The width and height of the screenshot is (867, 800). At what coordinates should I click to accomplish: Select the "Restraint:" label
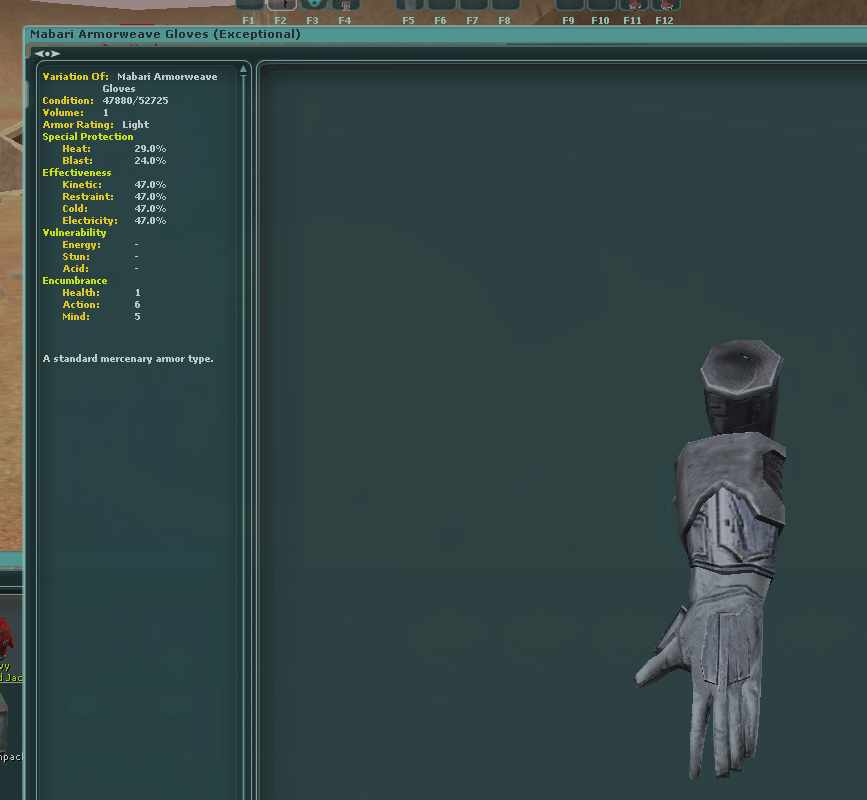[88, 197]
